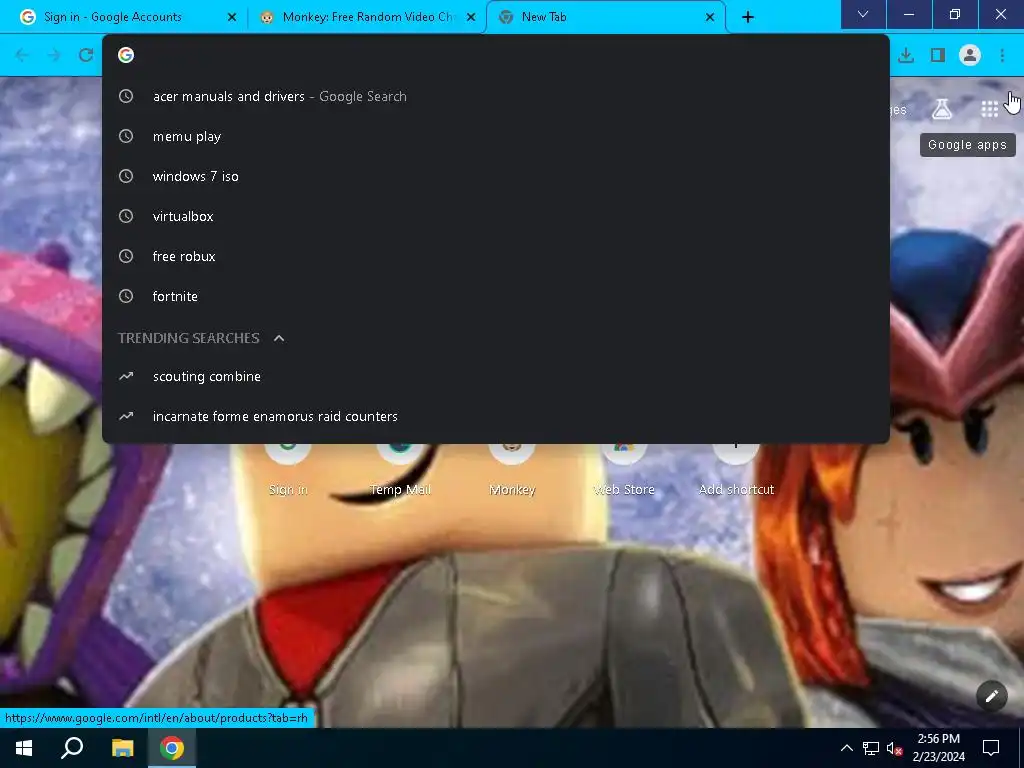
Task: Close the Monkey video chat tab
Action: click(x=471, y=17)
